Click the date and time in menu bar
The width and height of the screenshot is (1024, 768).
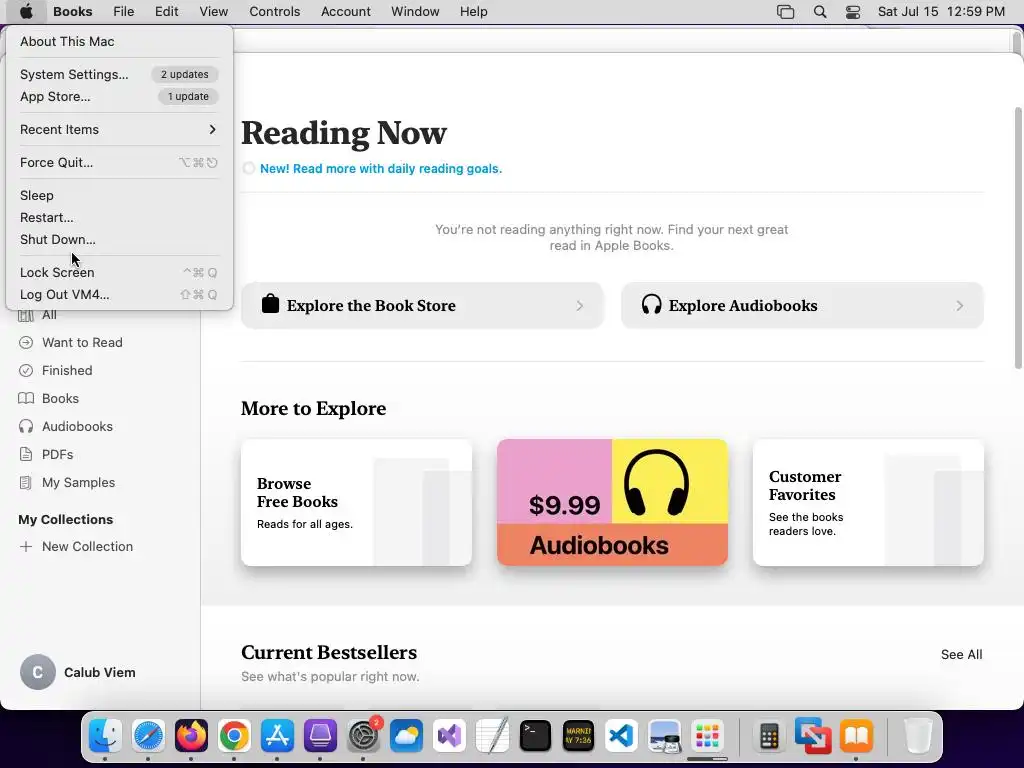click(x=941, y=12)
